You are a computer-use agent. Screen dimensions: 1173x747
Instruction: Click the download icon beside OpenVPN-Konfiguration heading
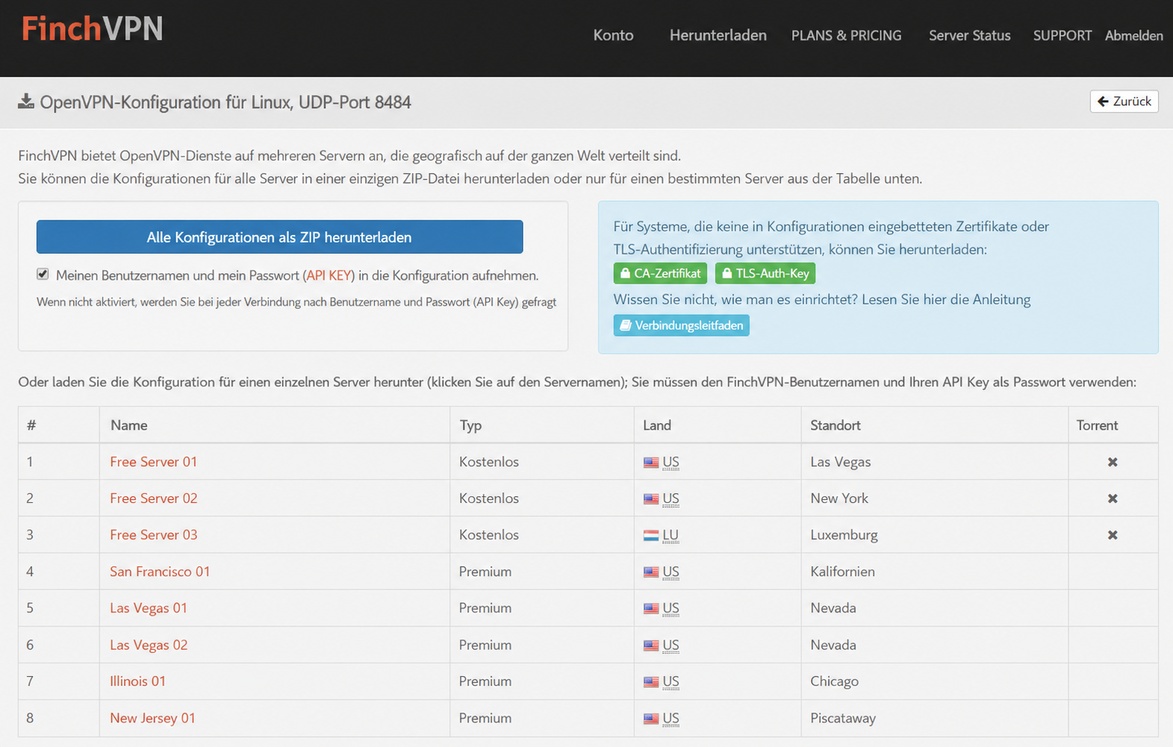pyautogui.click(x=26, y=101)
